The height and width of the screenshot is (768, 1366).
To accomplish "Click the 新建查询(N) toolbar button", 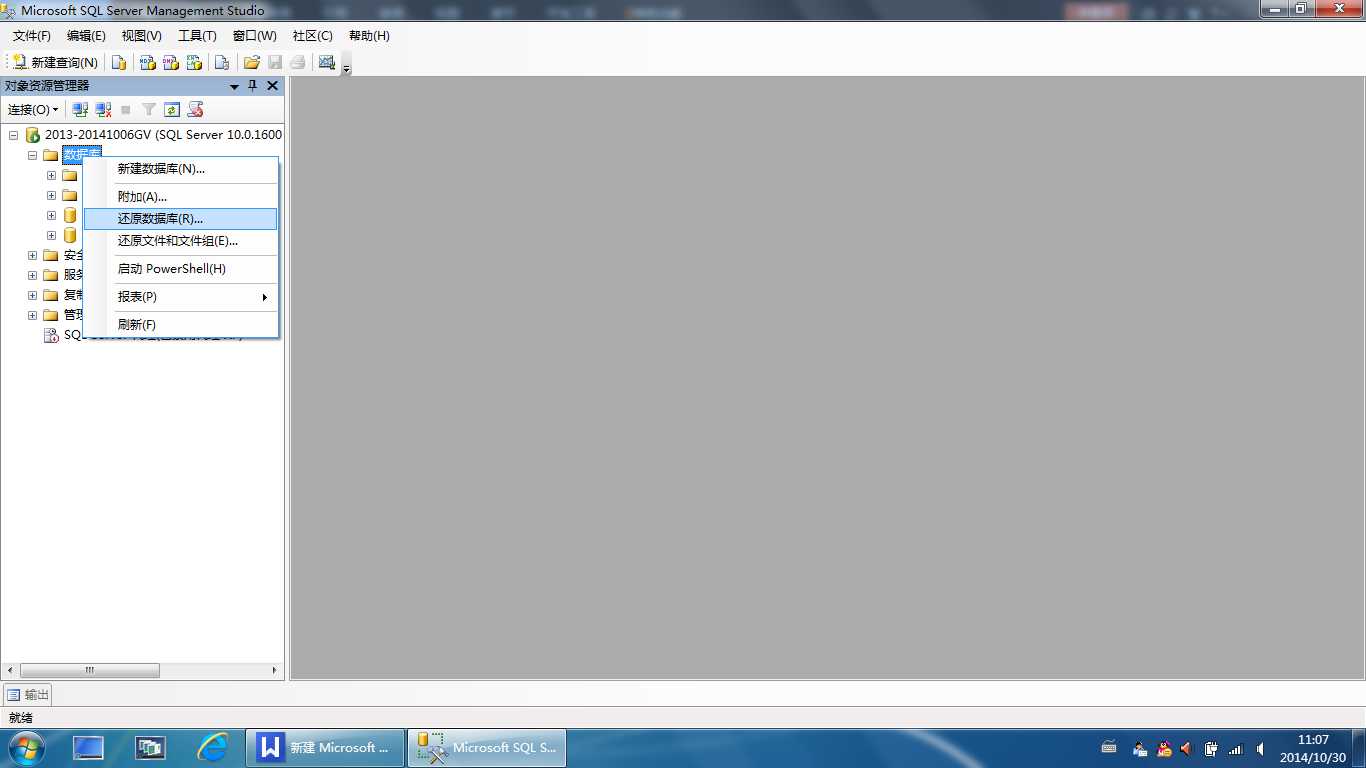I will [55, 62].
